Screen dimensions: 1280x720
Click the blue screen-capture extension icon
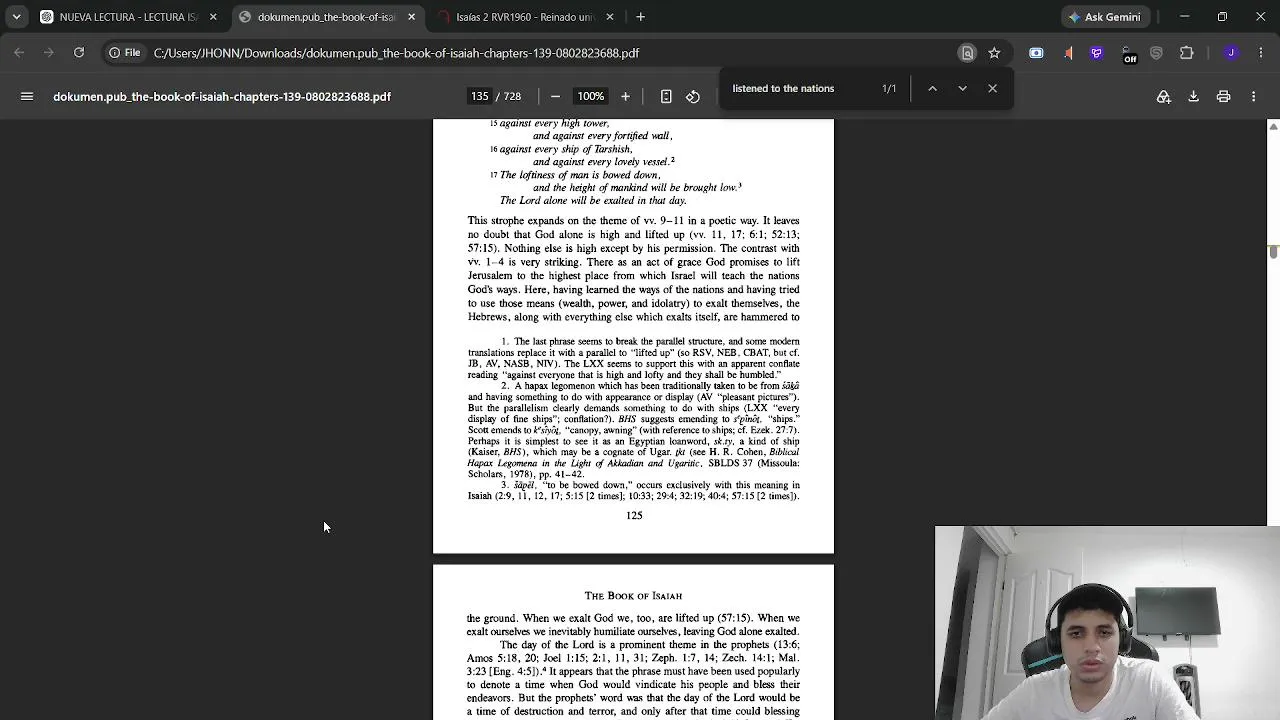[1036, 53]
